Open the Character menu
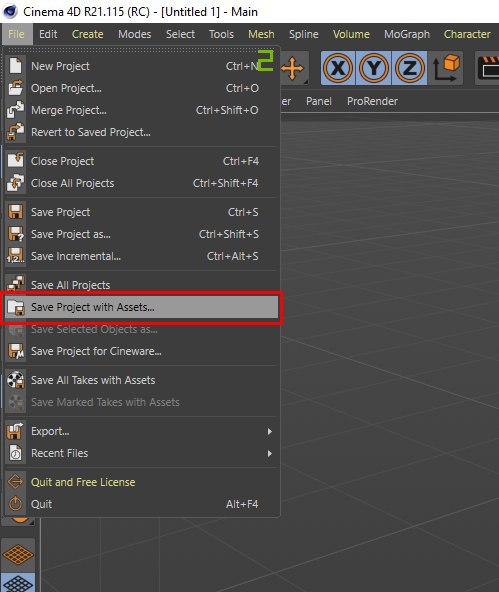499x592 pixels. pyautogui.click(x=467, y=34)
